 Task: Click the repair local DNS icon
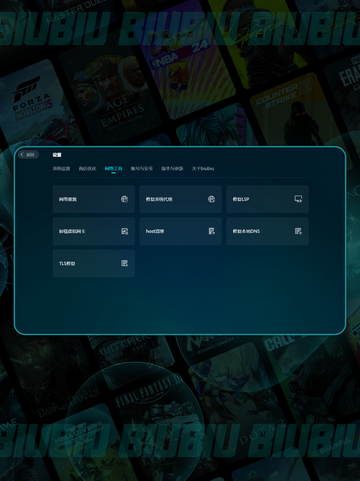click(298, 231)
